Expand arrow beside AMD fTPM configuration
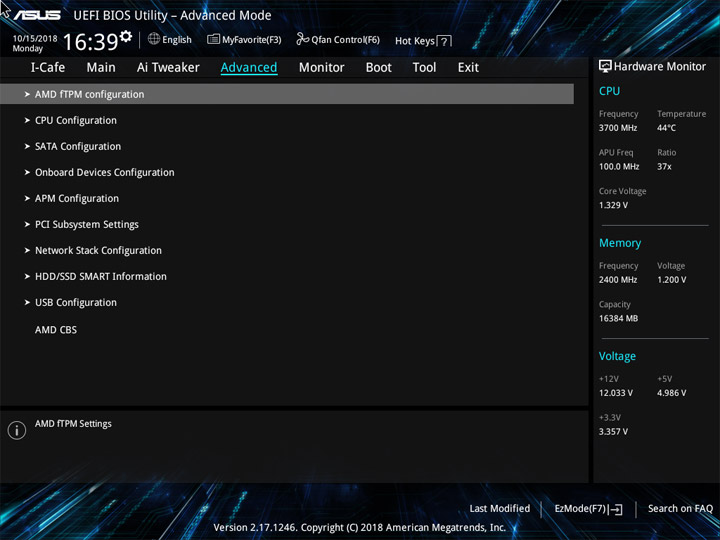Screen dimensions: 720x540 click(x=27, y=94)
